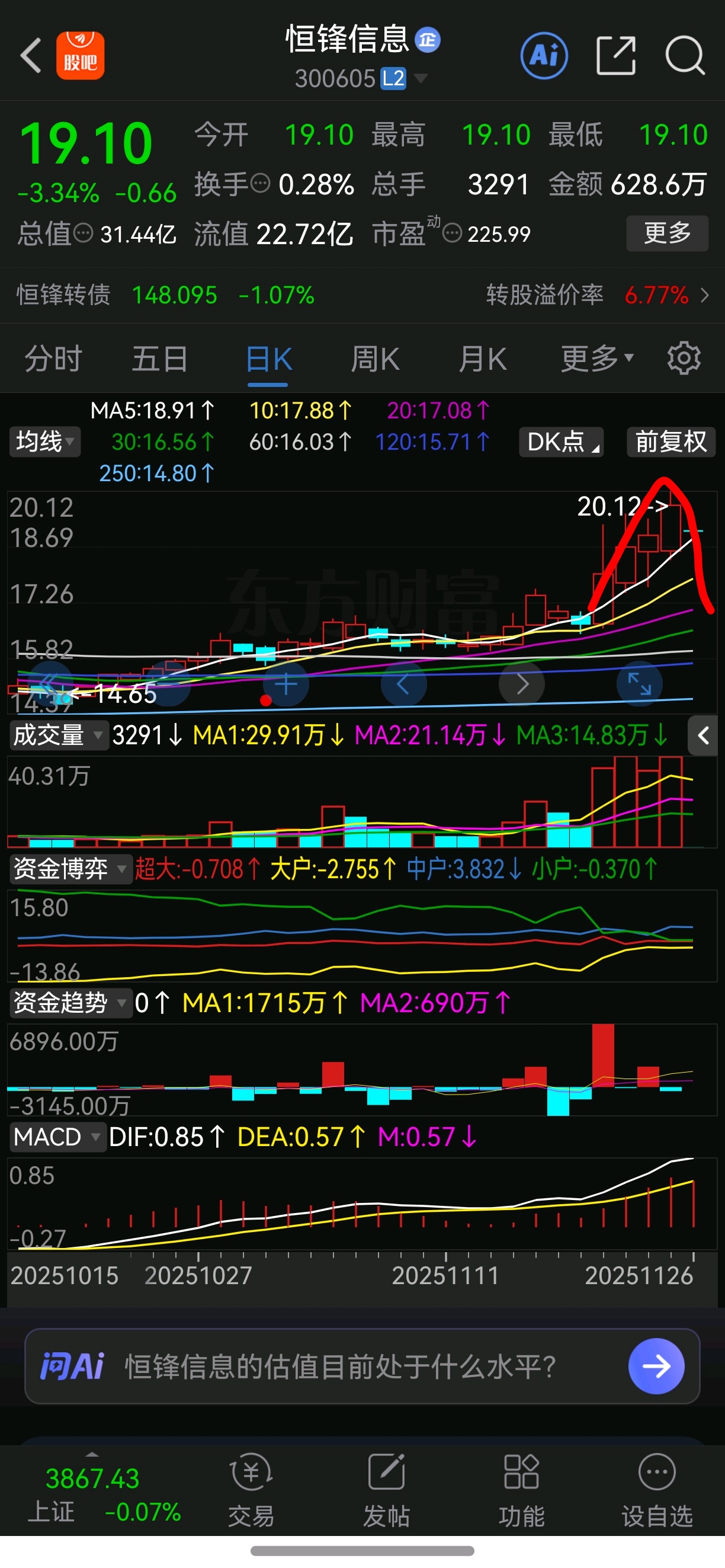Toggle the DK点 option
The width and height of the screenshot is (725, 1568).
coord(561,441)
